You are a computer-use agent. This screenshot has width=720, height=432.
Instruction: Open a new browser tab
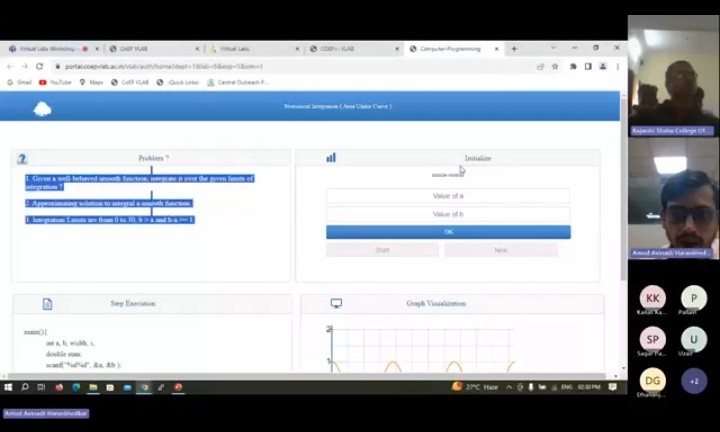(514, 48)
